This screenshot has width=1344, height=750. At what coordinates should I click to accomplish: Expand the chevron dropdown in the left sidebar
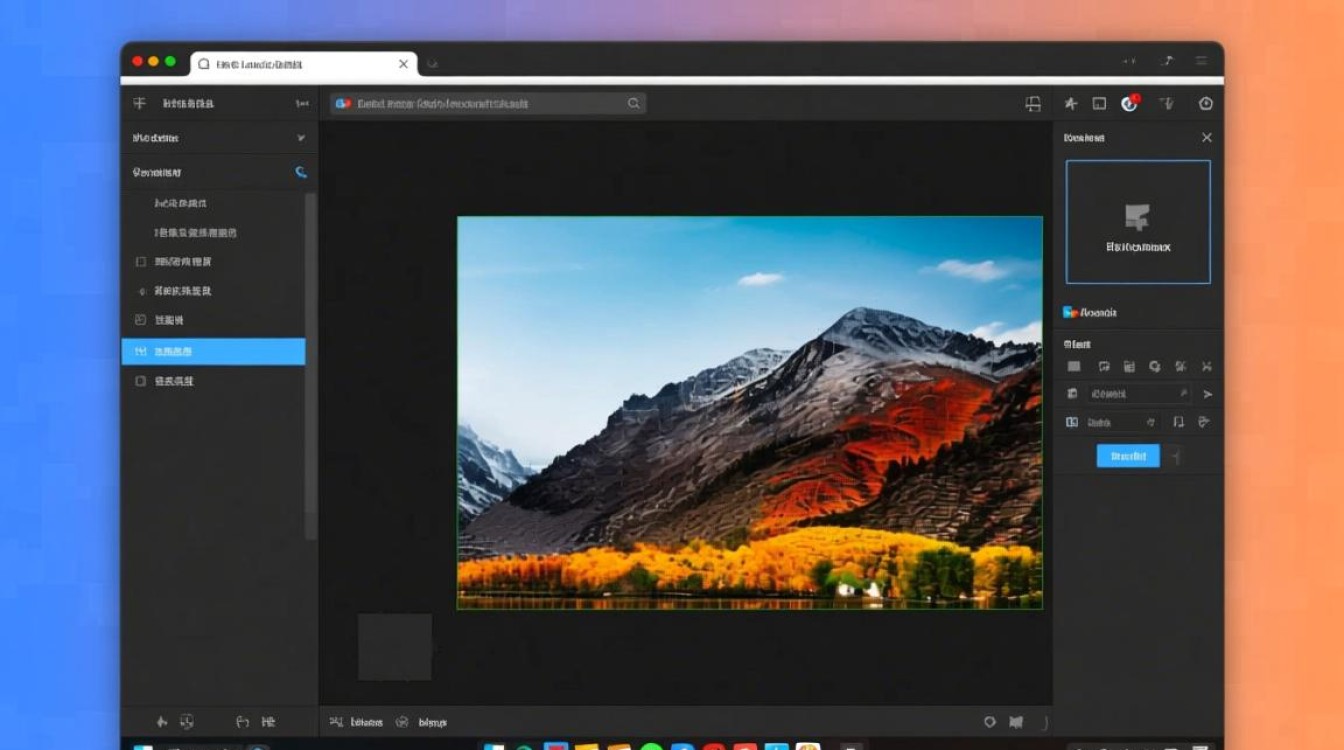pos(300,138)
